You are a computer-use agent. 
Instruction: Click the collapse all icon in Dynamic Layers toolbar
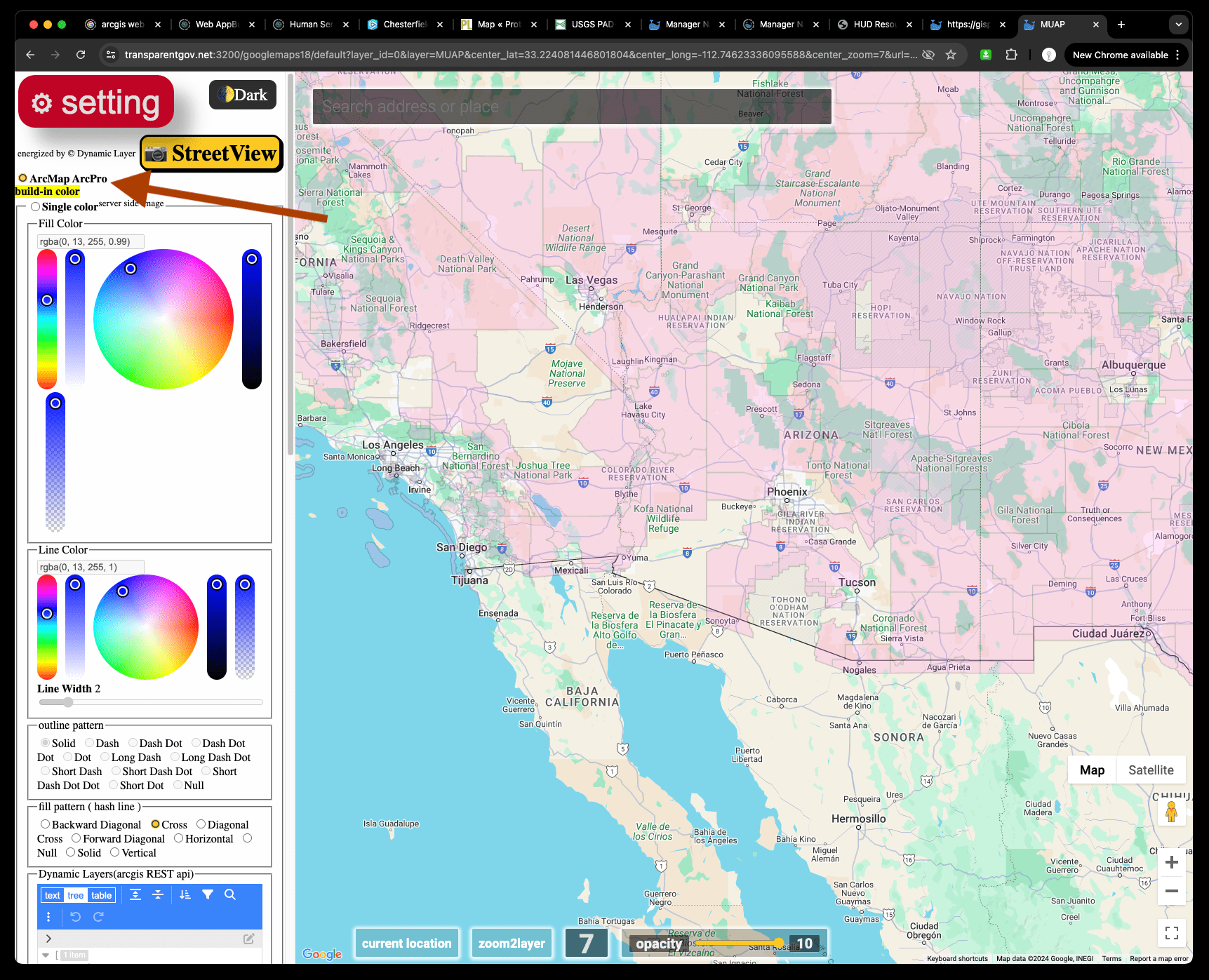click(x=158, y=894)
